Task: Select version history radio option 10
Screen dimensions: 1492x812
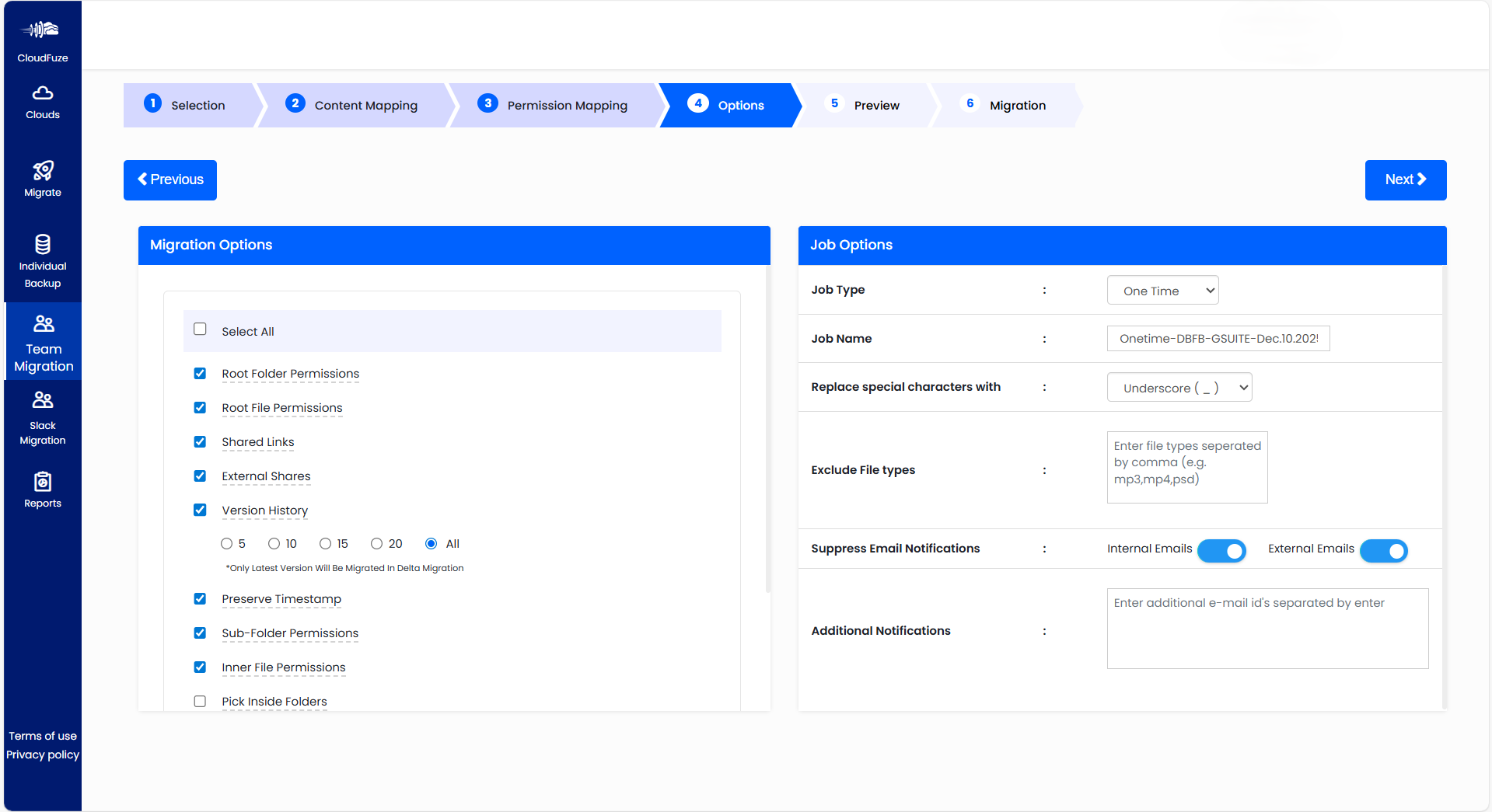Action: tap(274, 544)
